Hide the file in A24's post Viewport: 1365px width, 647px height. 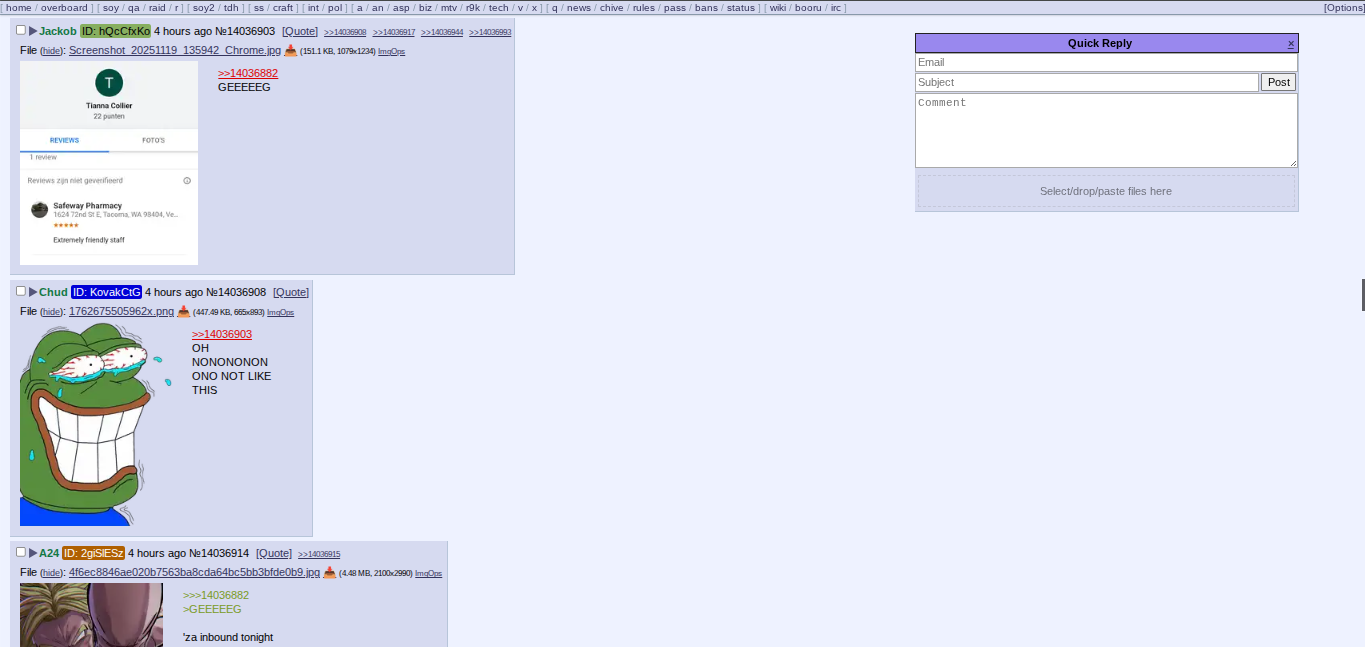click(51, 573)
